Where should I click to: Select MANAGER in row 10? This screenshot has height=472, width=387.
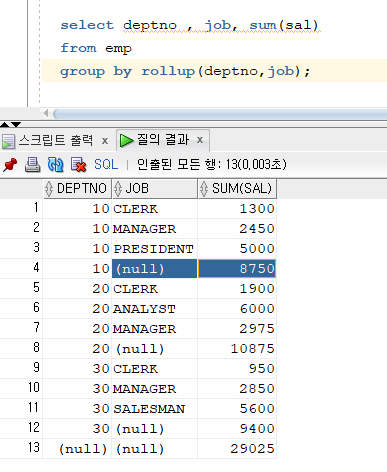coord(155,389)
